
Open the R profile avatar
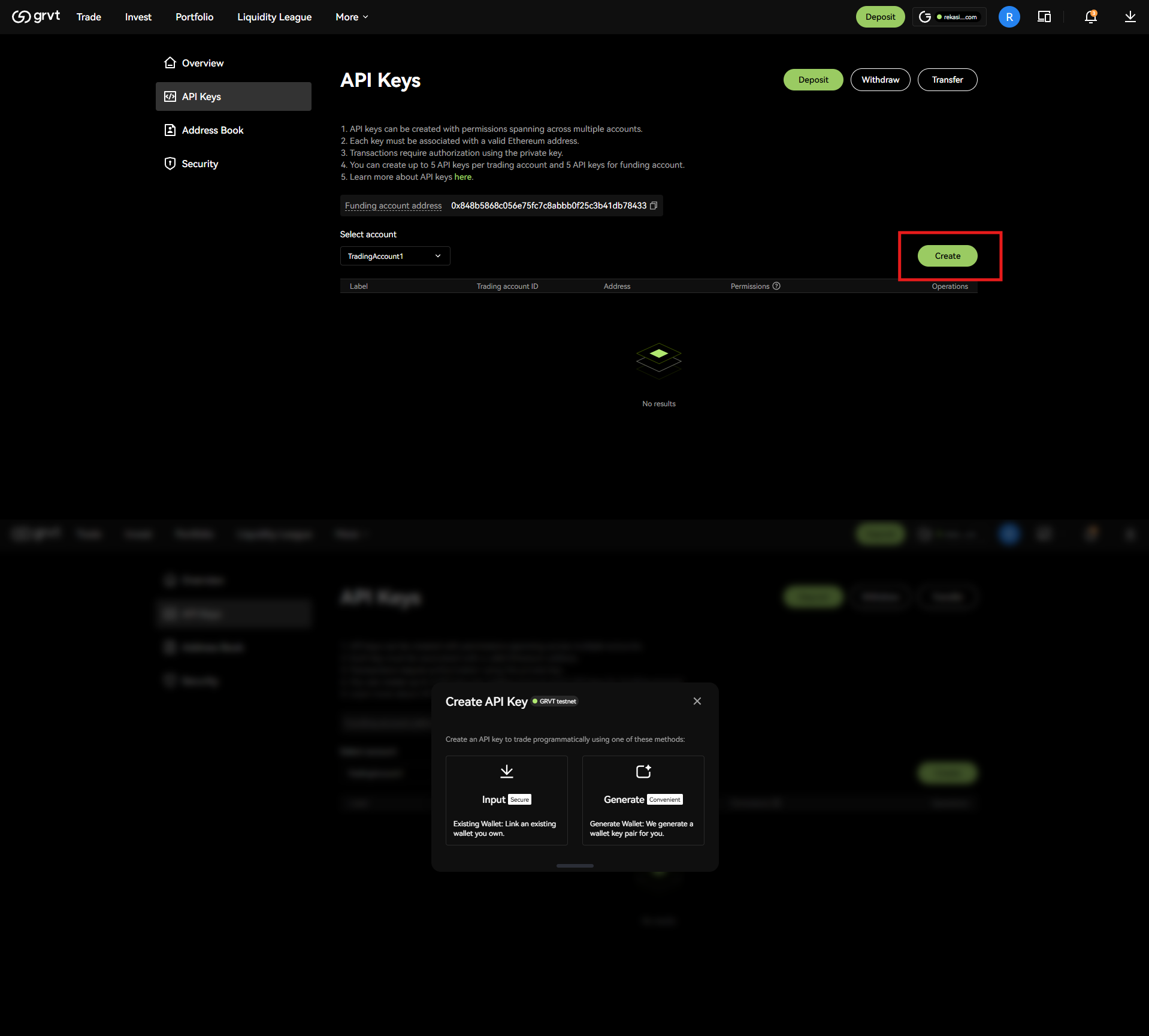point(1009,17)
